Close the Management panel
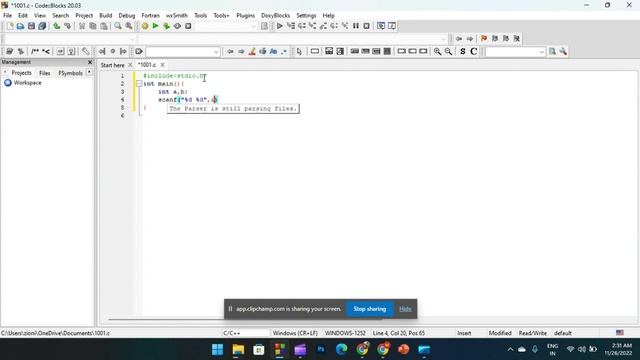The height and width of the screenshot is (360, 640). (90, 62)
